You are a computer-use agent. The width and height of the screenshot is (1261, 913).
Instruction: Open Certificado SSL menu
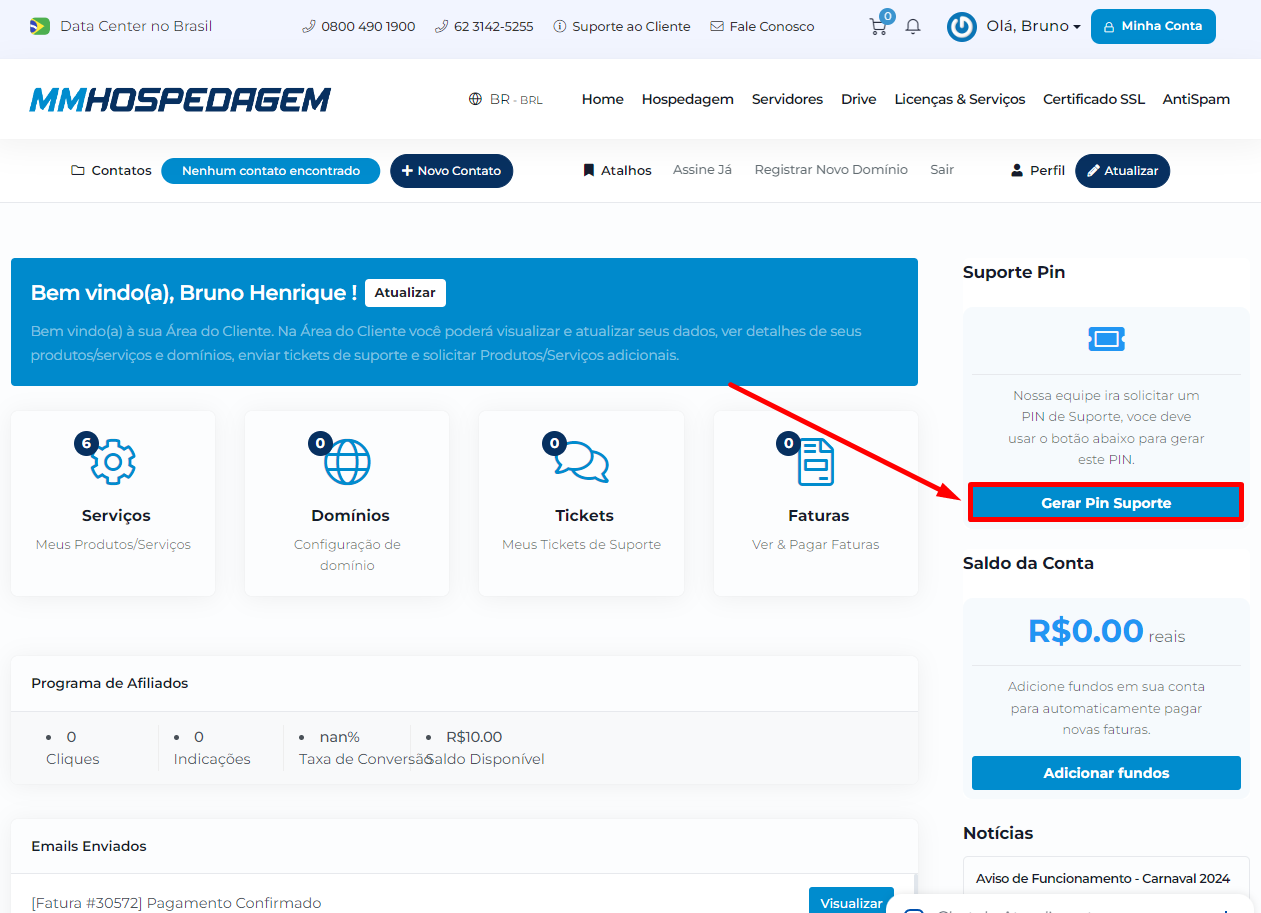coord(1094,99)
